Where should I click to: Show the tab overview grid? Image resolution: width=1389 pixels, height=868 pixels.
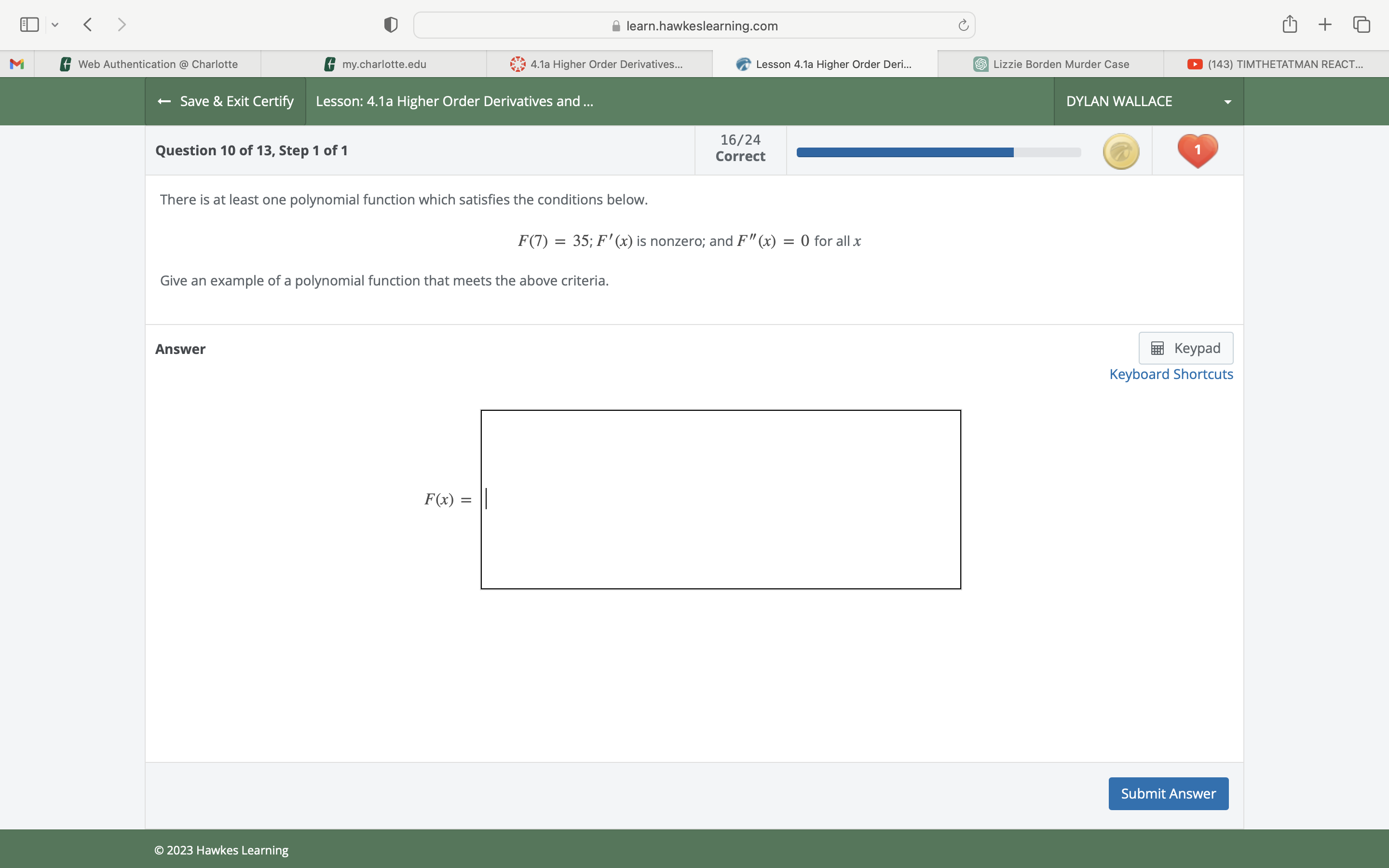tap(1361, 24)
